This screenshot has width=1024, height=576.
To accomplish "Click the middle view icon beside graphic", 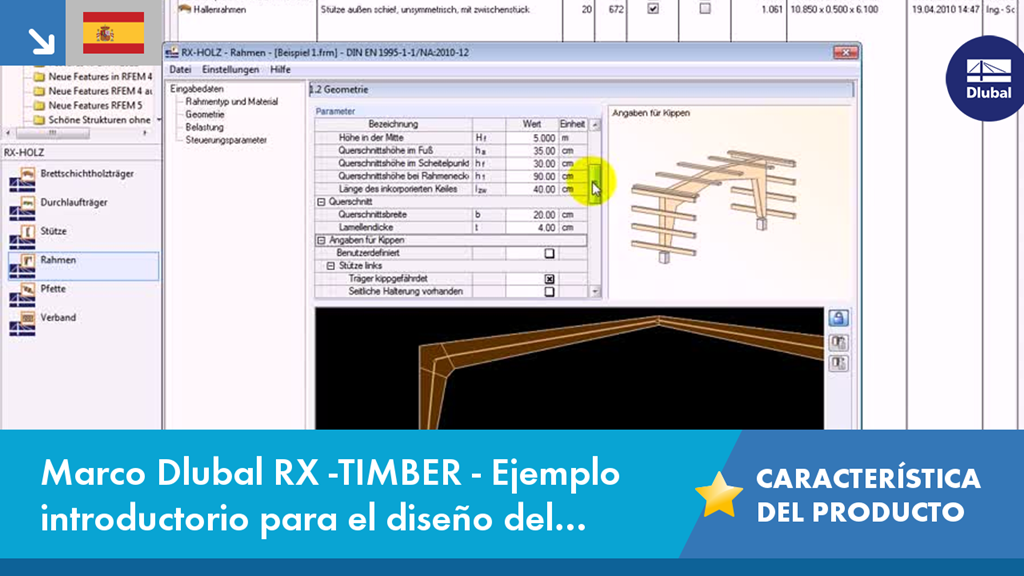I will click(x=839, y=342).
